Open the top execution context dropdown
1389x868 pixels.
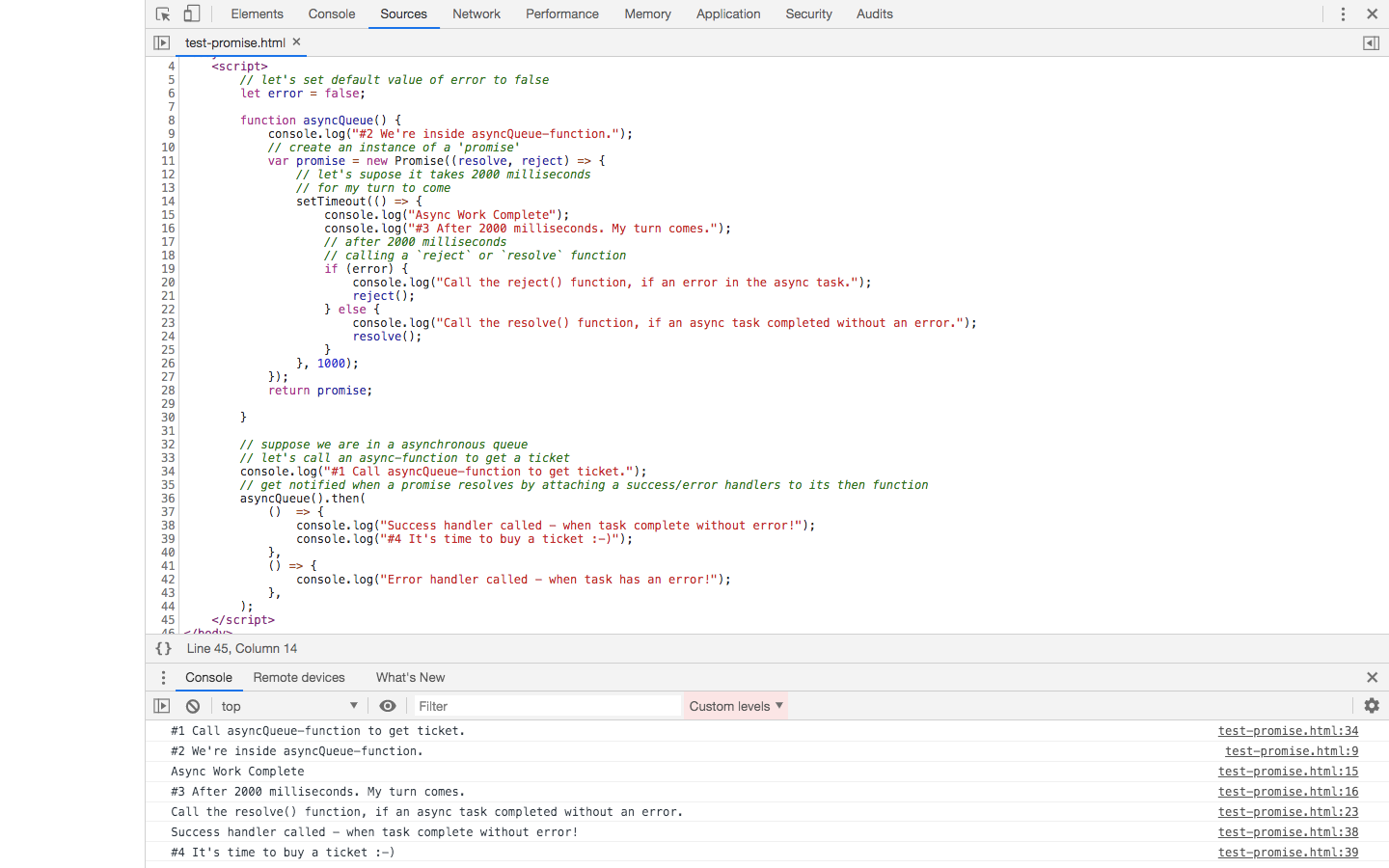point(289,706)
